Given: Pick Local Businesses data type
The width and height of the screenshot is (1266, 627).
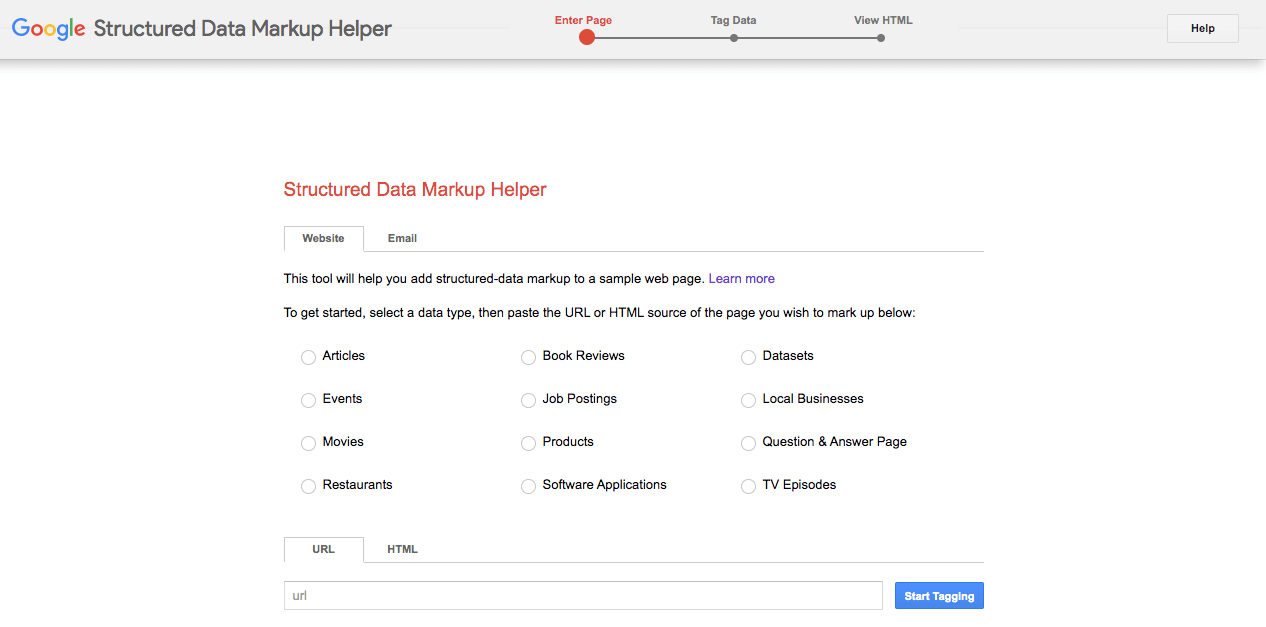Looking at the screenshot, I should [748, 400].
